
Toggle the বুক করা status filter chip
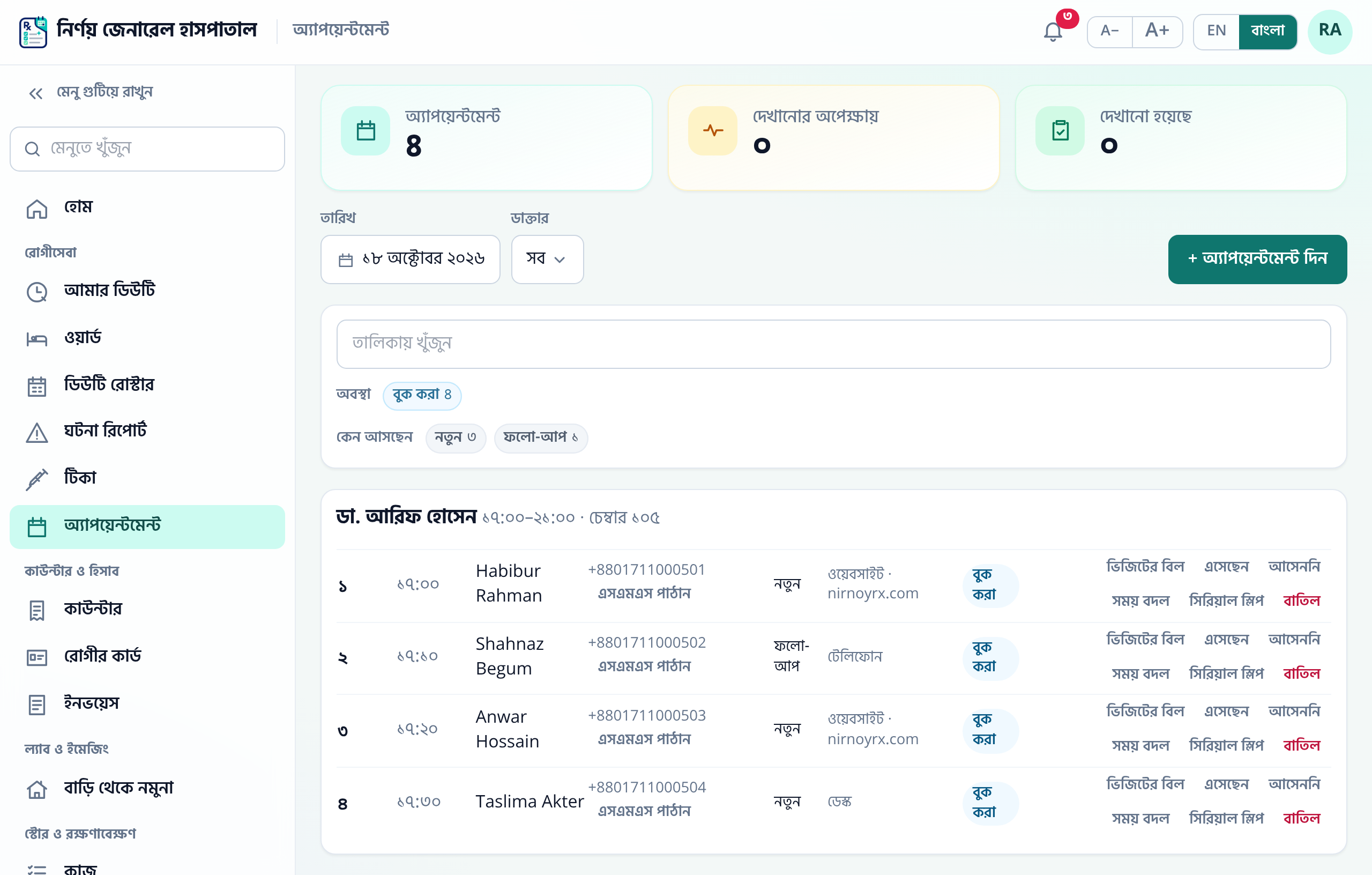[422, 395]
